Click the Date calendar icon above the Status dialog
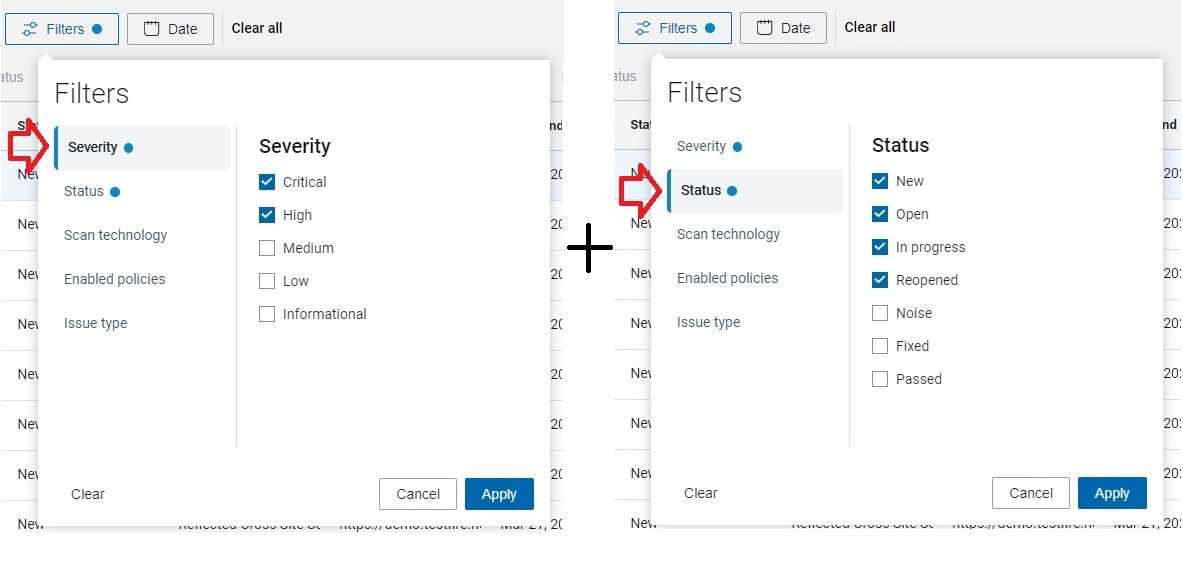The width and height of the screenshot is (1183, 574). (765, 28)
